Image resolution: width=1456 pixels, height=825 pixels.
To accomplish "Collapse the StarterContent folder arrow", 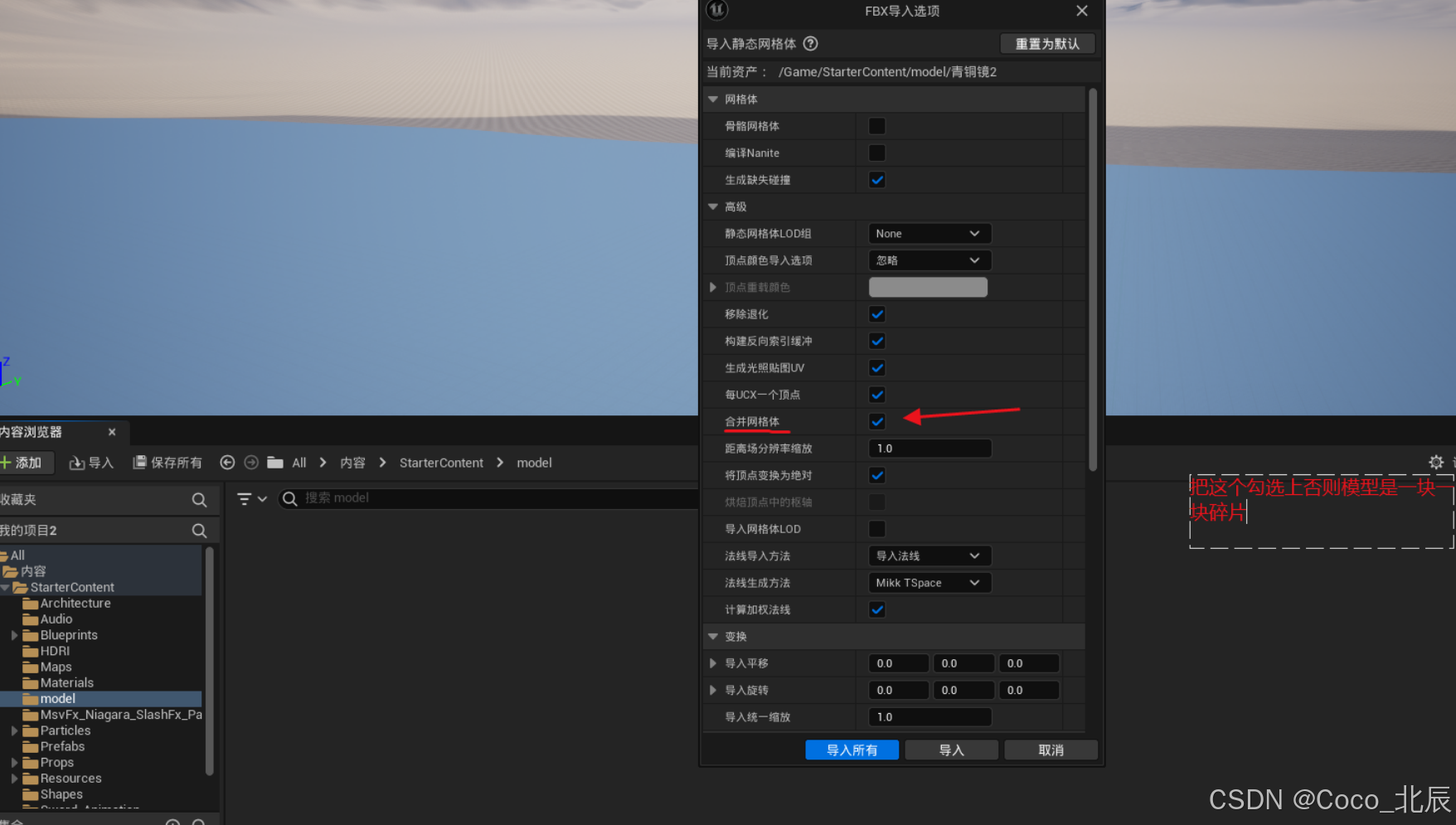I will pyautogui.click(x=5, y=587).
